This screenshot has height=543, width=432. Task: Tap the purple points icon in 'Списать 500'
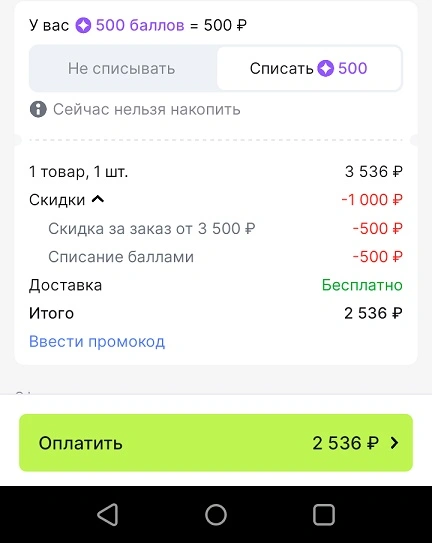pyautogui.click(x=326, y=68)
